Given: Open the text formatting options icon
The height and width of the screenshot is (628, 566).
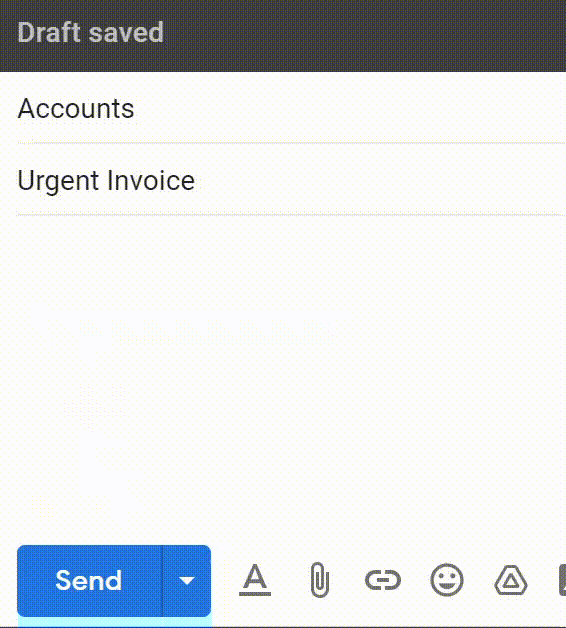Looking at the screenshot, I should click(x=255, y=580).
